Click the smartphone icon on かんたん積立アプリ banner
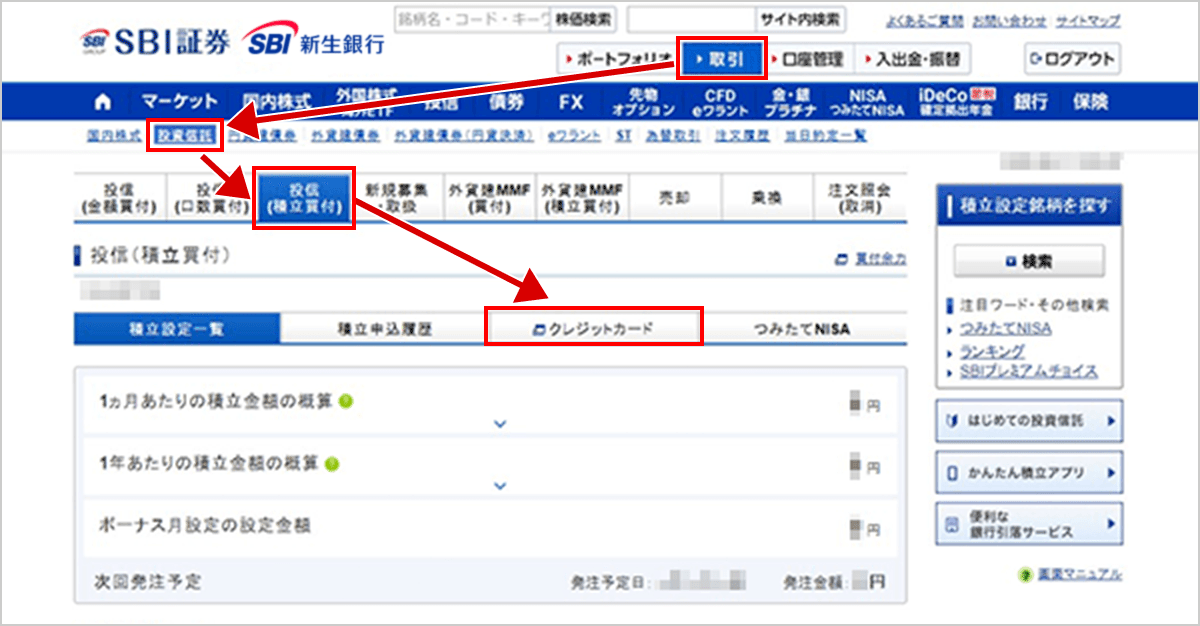 coord(952,472)
